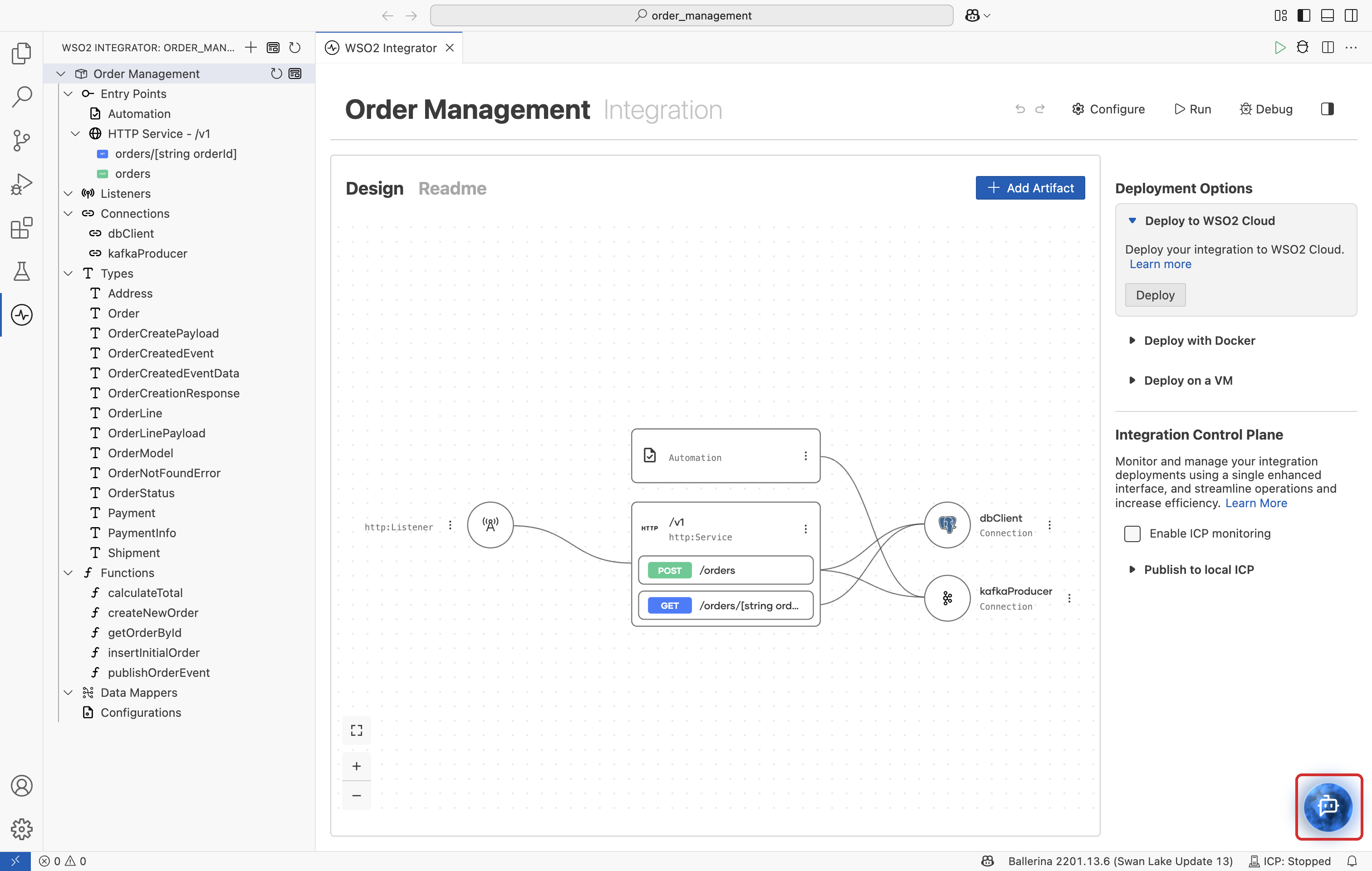Toggle the primary sidebar layout icon
The width and height of the screenshot is (1372, 871).
pos(1303,15)
